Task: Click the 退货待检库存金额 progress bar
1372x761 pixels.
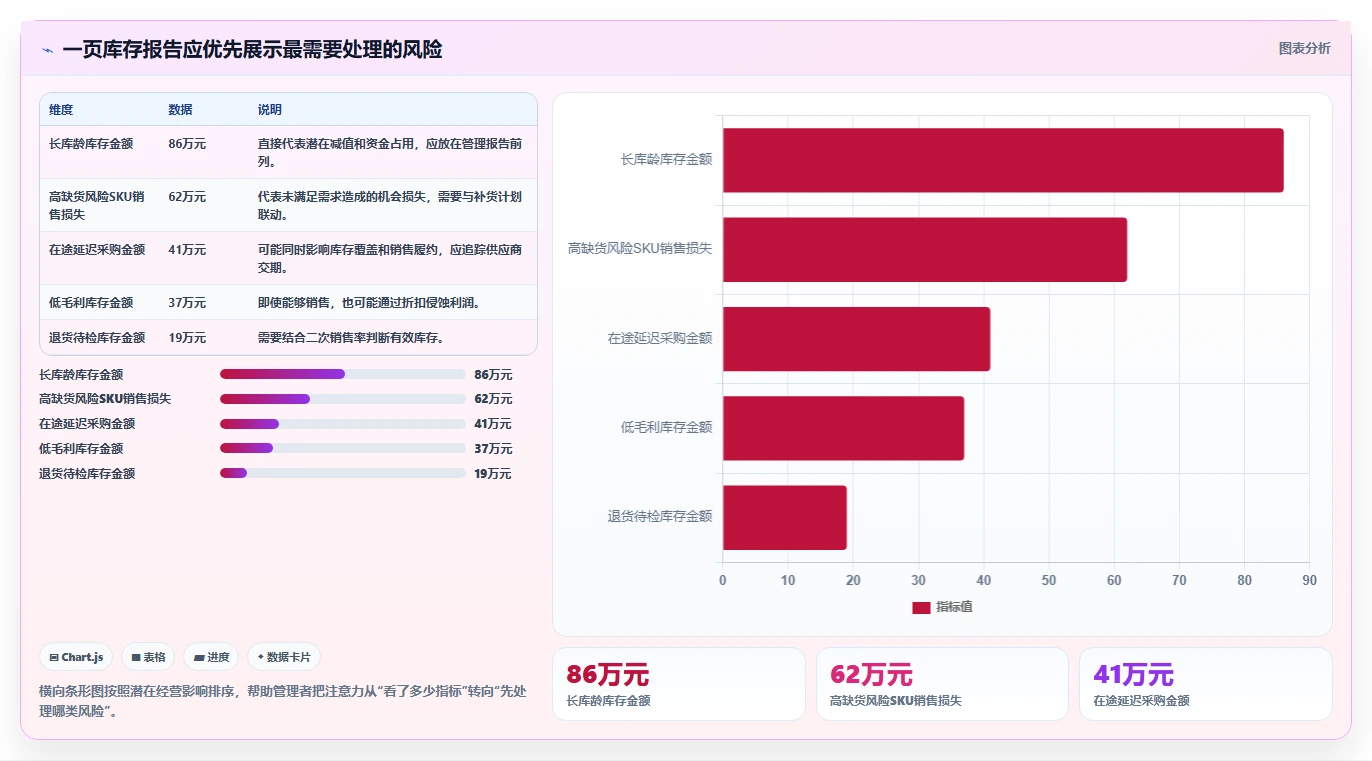Action: click(343, 473)
